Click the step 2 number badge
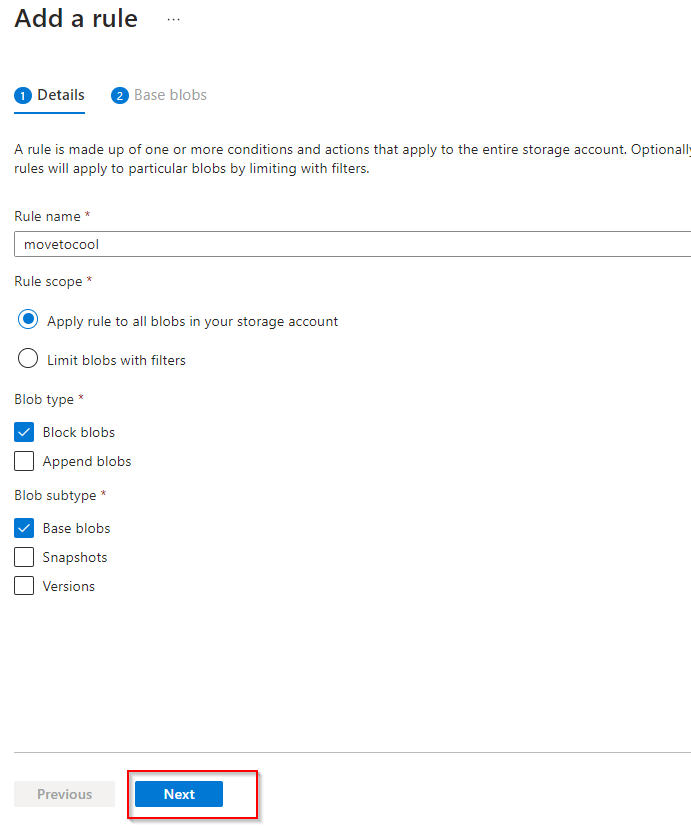Image resolution: width=691 pixels, height=827 pixels. click(120, 96)
